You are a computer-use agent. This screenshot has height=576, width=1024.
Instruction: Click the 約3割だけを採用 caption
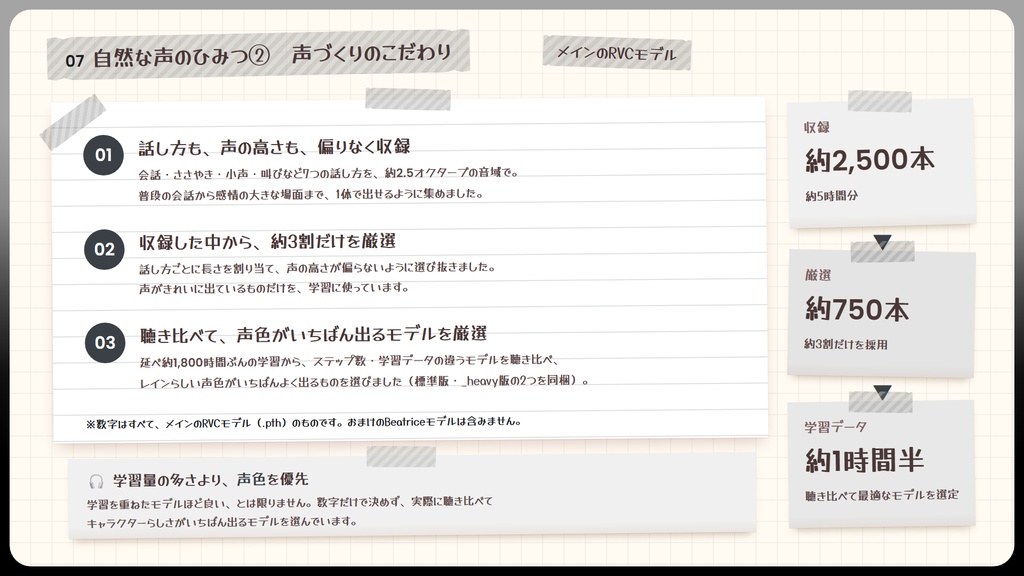point(846,344)
